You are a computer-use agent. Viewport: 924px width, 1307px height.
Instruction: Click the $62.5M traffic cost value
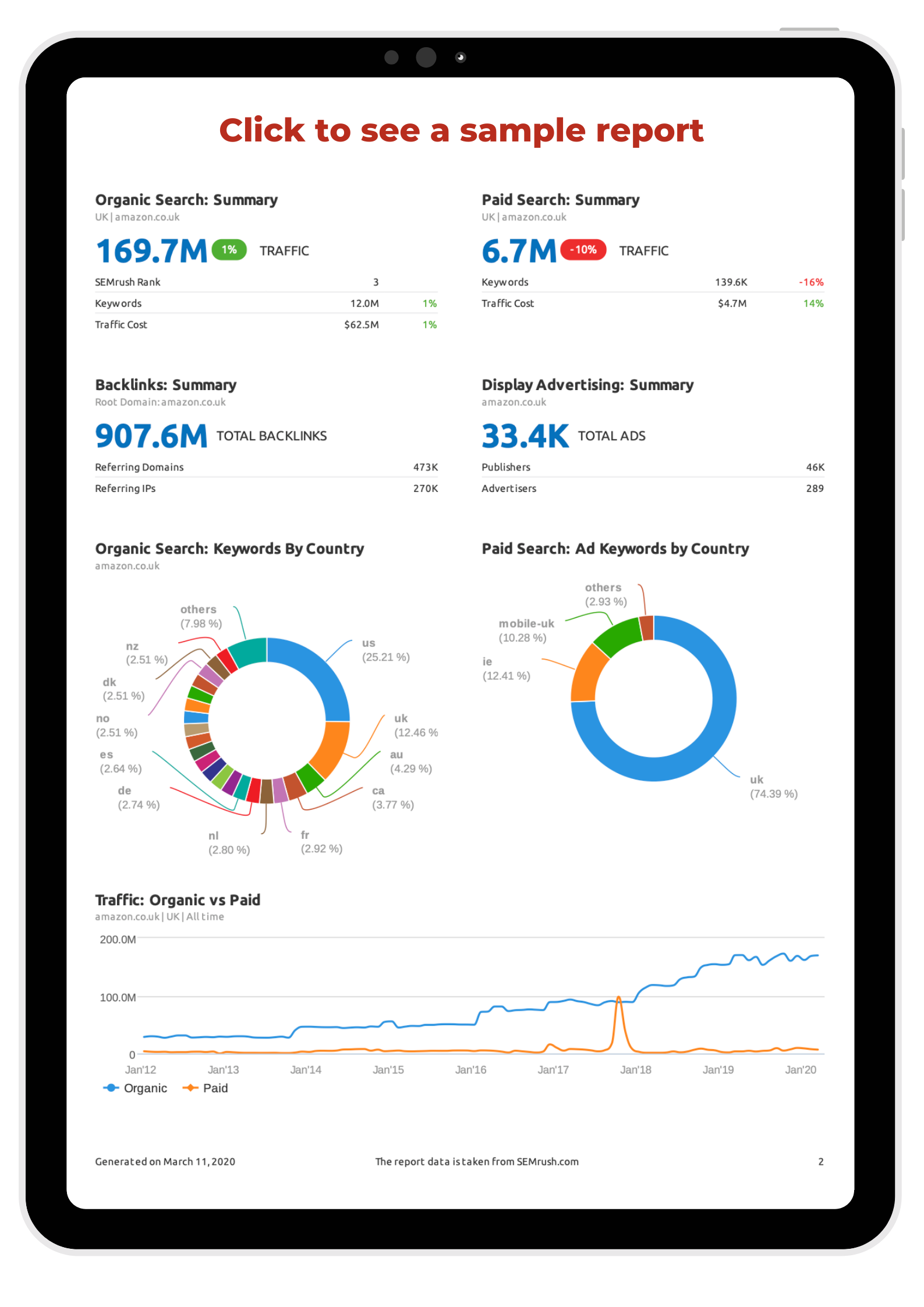click(x=362, y=325)
